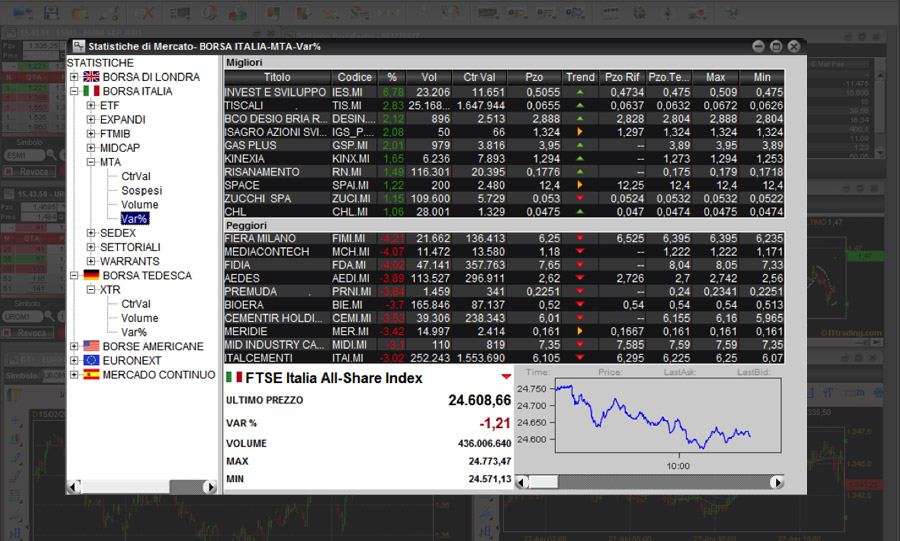
Task: Collapse the XTR node under Borsa Tedesca
Action: click(x=91, y=290)
